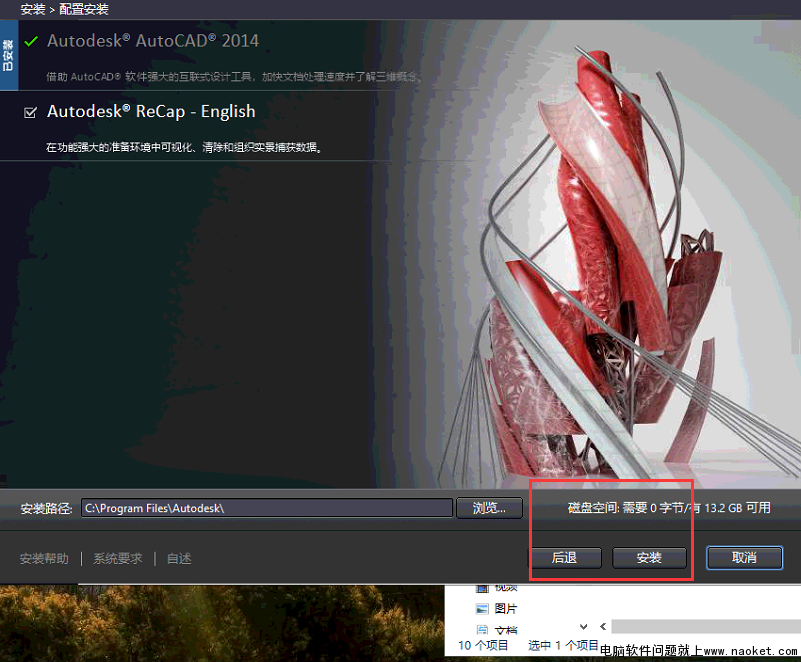The height and width of the screenshot is (662, 801).
Task: Click the 后退 back button
Action: 564,558
